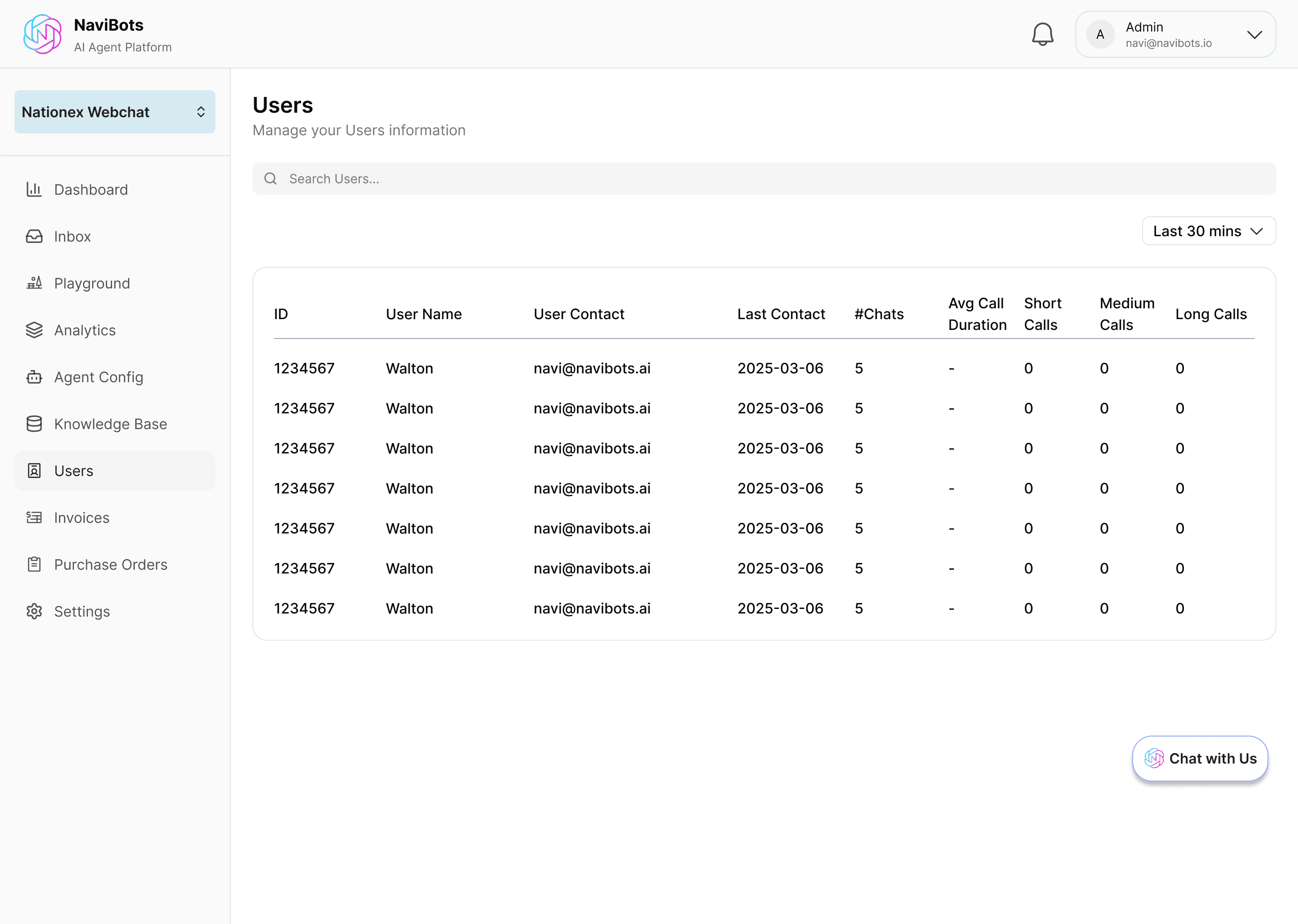Click the NaviBots logo icon
The image size is (1298, 924).
coord(43,34)
